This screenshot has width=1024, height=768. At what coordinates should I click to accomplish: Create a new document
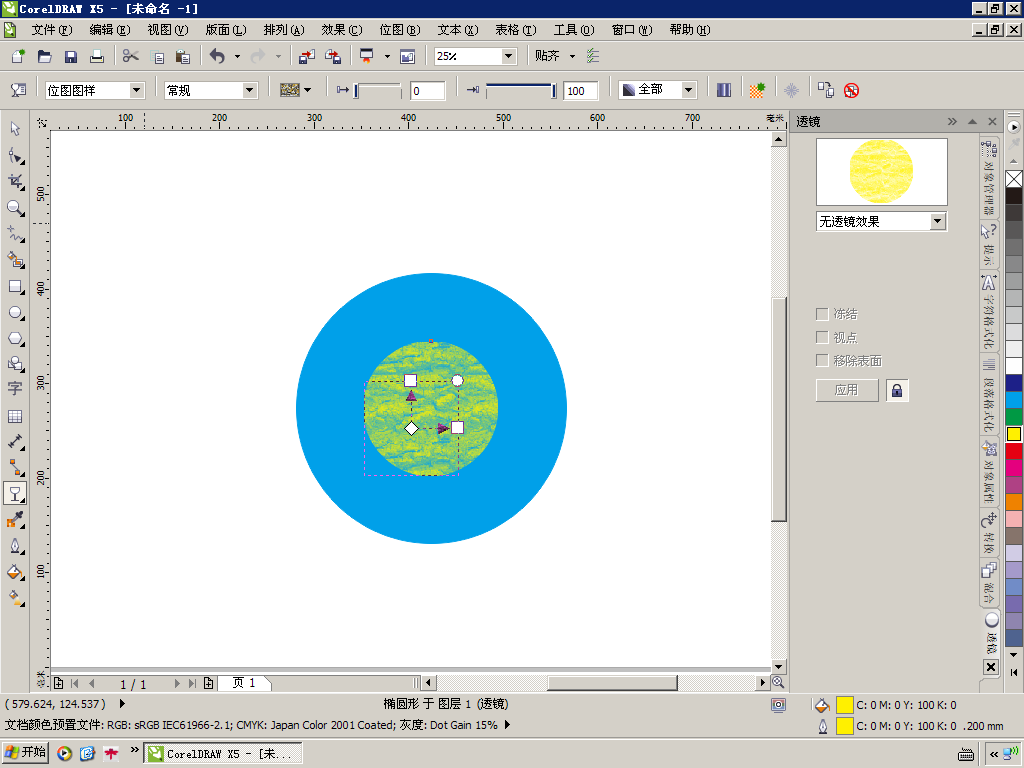point(18,56)
